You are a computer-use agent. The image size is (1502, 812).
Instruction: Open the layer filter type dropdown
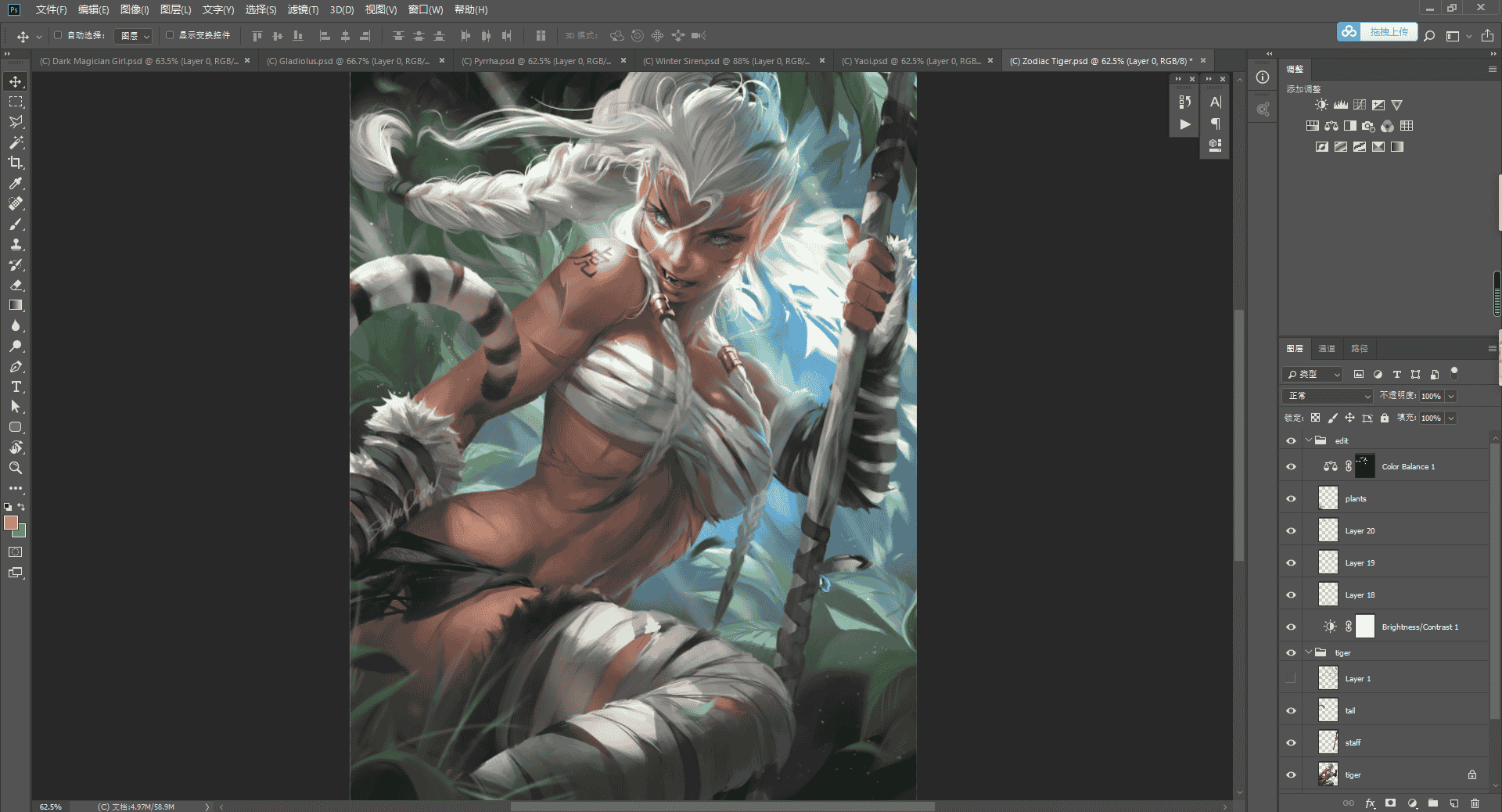click(x=1313, y=375)
